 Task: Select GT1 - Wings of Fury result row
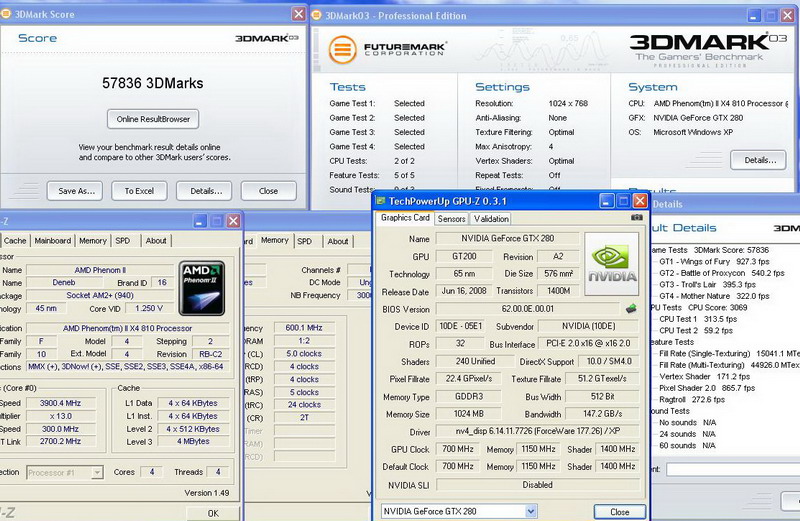tap(714, 261)
